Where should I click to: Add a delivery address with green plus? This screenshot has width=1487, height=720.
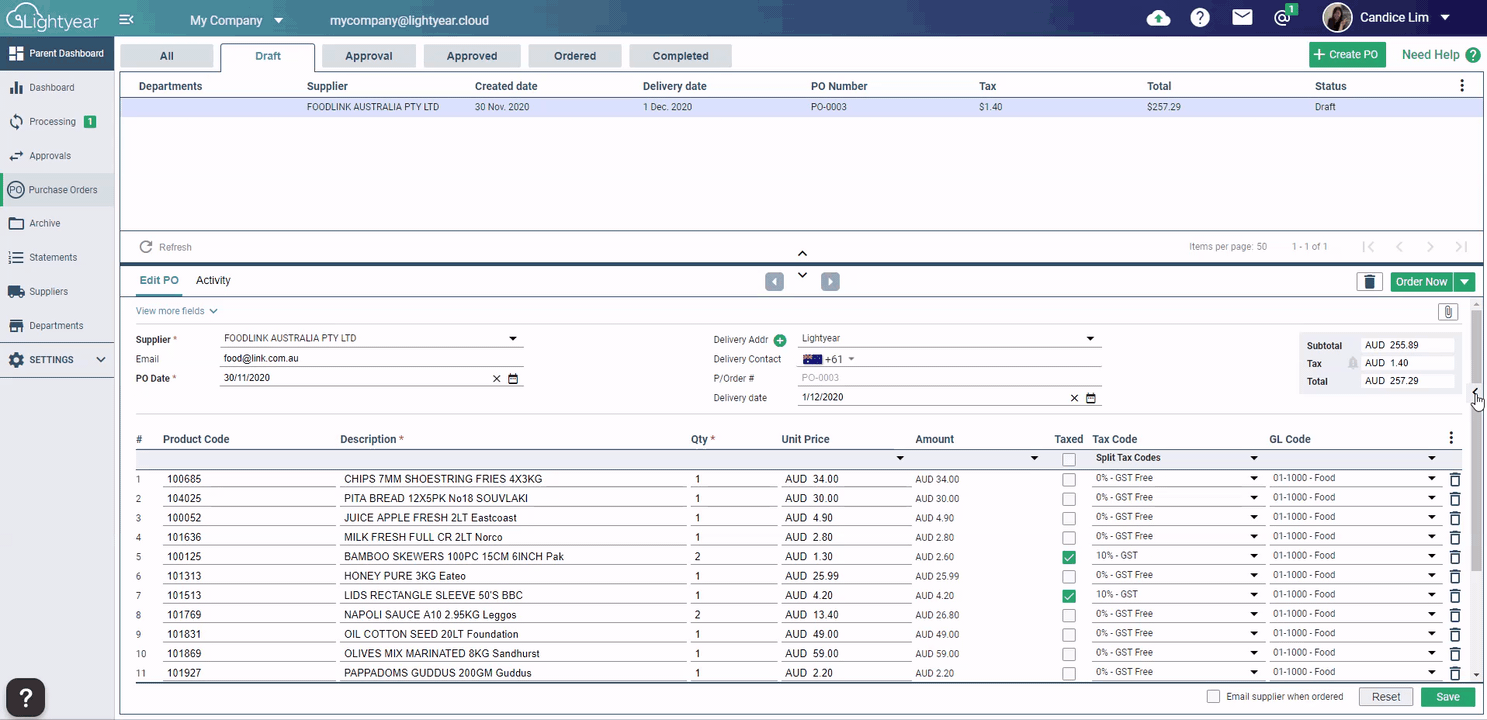point(780,340)
